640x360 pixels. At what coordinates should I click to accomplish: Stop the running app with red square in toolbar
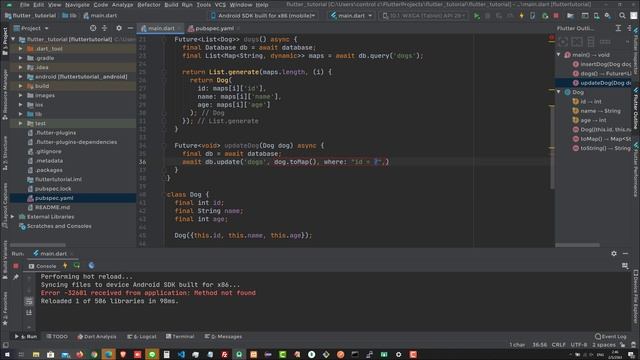point(556,16)
